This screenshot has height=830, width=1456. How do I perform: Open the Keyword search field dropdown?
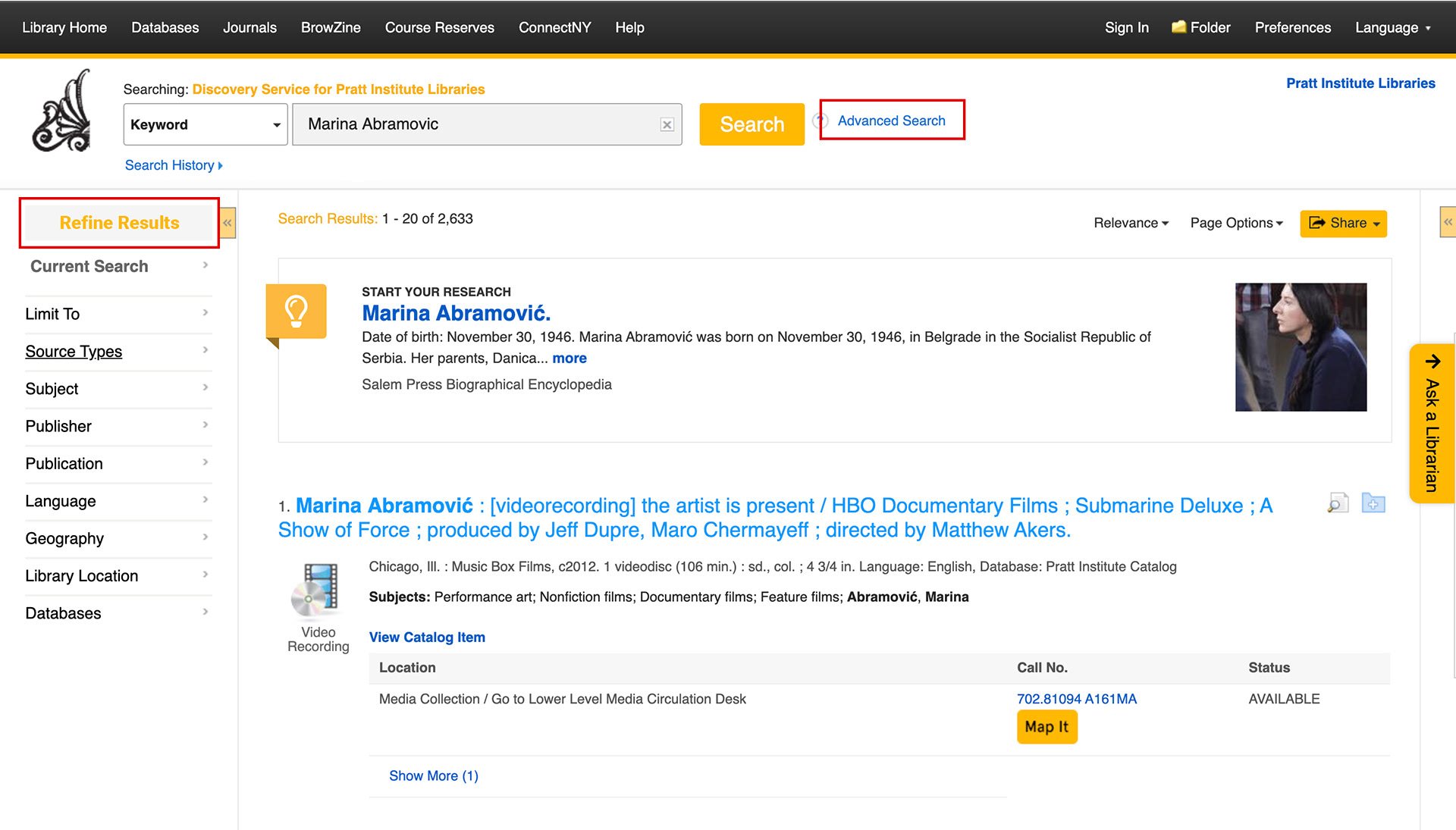pos(206,124)
